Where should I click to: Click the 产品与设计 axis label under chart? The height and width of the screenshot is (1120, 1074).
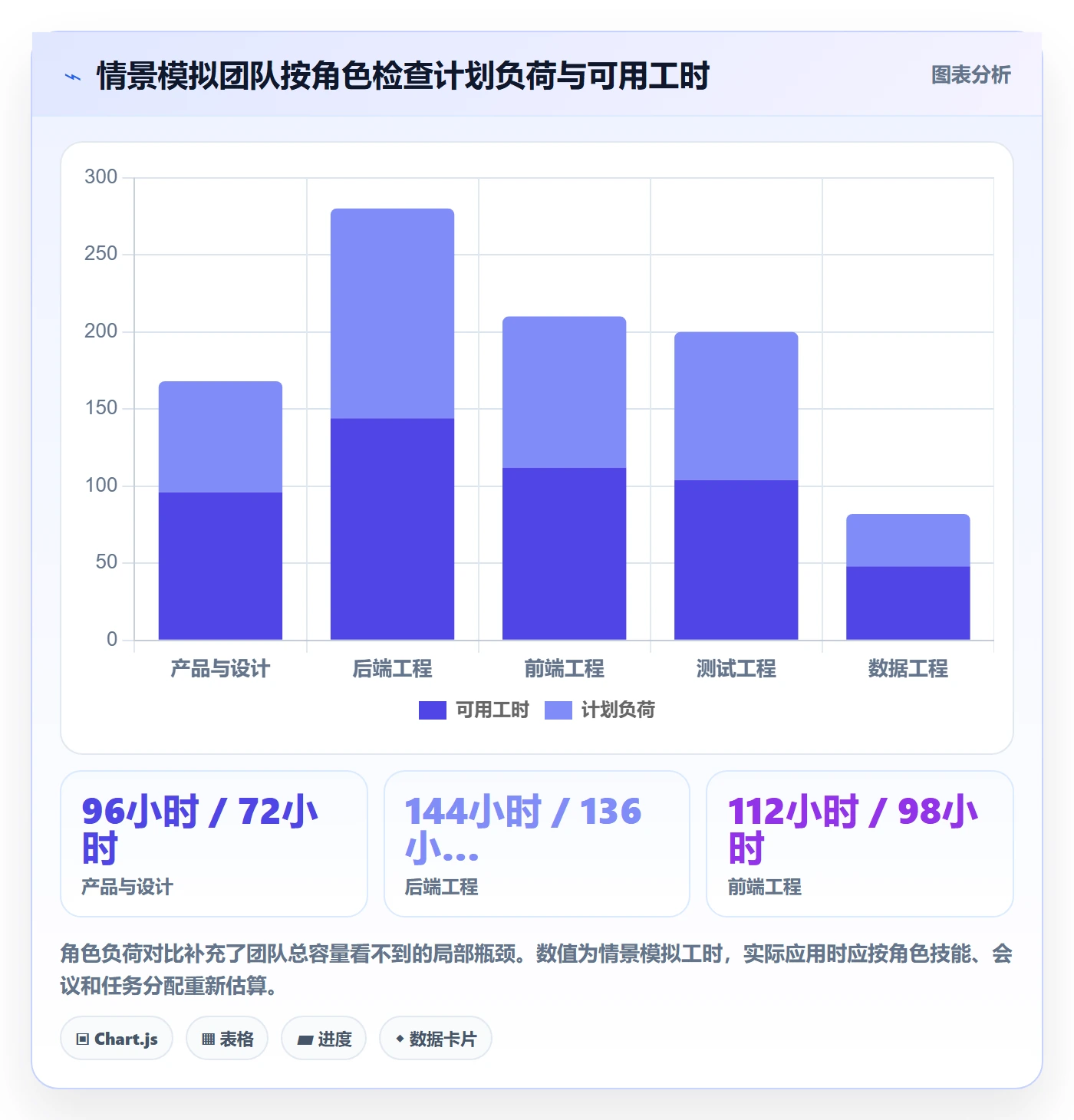click(220, 669)
